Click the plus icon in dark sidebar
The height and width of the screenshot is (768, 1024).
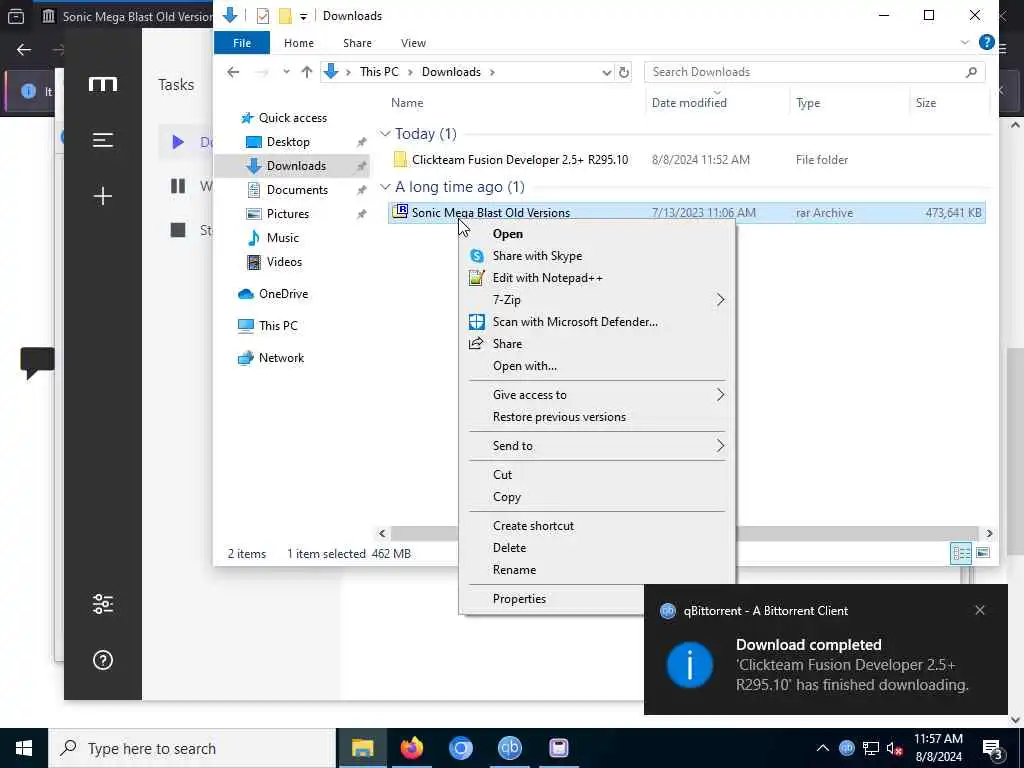coord(103,196)
